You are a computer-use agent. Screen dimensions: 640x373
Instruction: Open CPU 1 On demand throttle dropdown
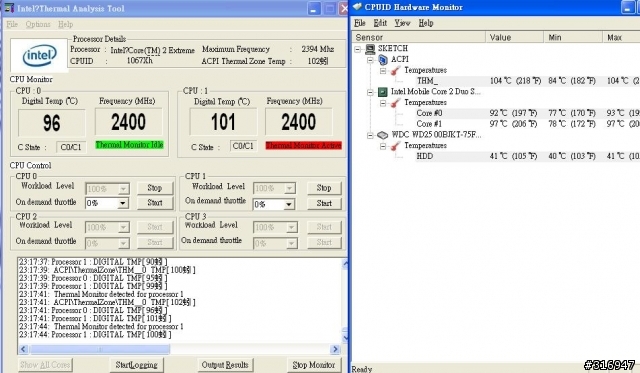tap(289, 204)
